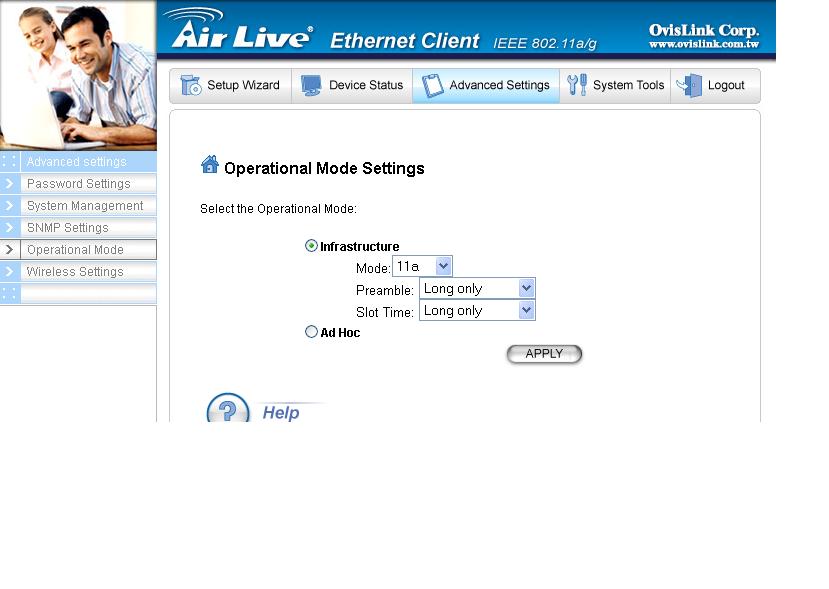Click the Help question mark icon

(x=228, y=408)
